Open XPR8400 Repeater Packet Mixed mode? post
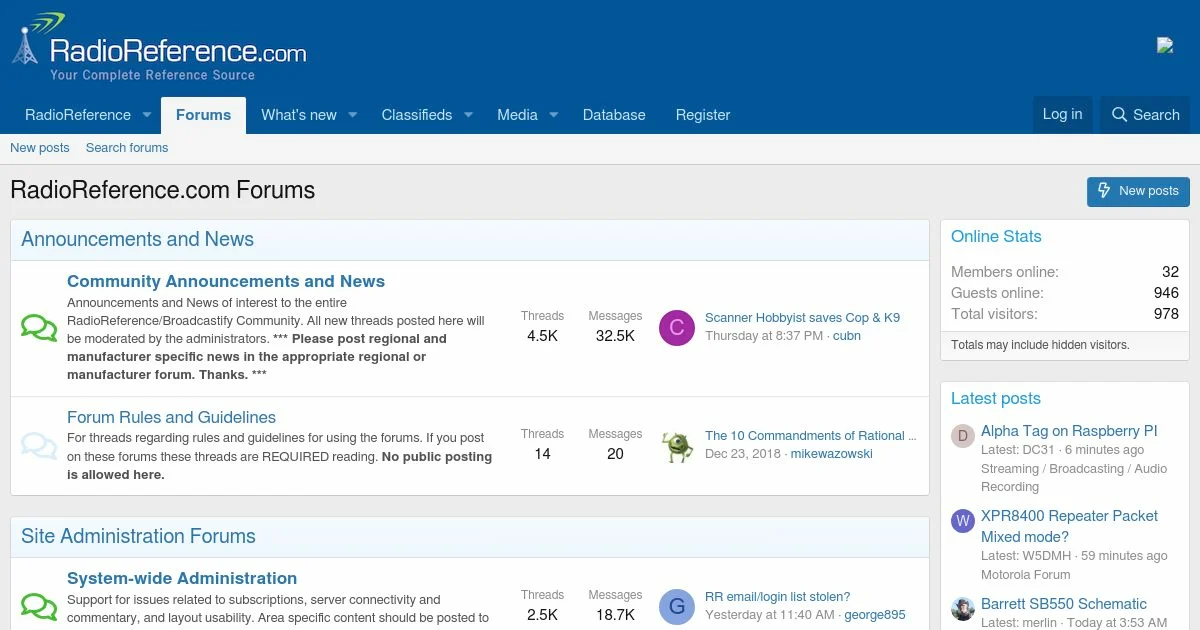 (1069, 526)
